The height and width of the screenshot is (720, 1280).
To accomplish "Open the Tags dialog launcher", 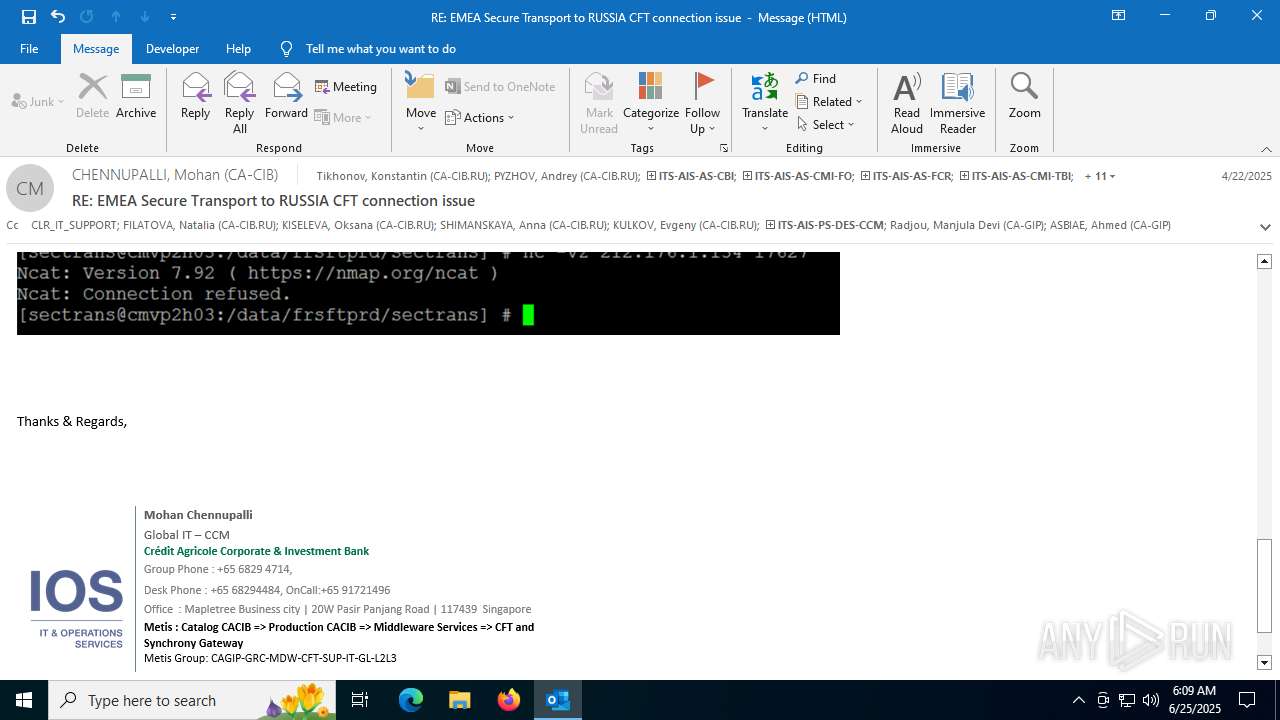I will coord(723,148).
